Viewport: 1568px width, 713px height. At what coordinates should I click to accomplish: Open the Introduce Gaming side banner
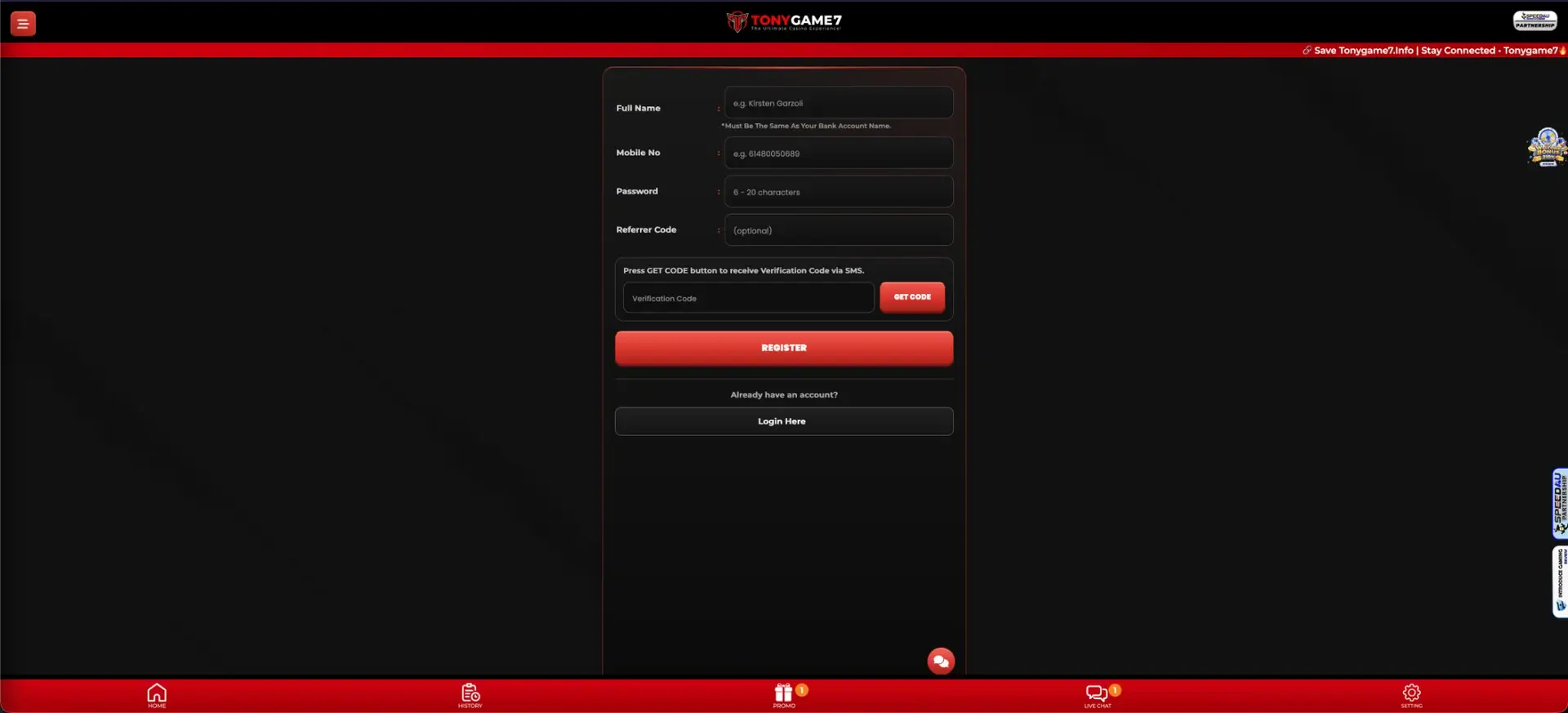point(1560,582)
